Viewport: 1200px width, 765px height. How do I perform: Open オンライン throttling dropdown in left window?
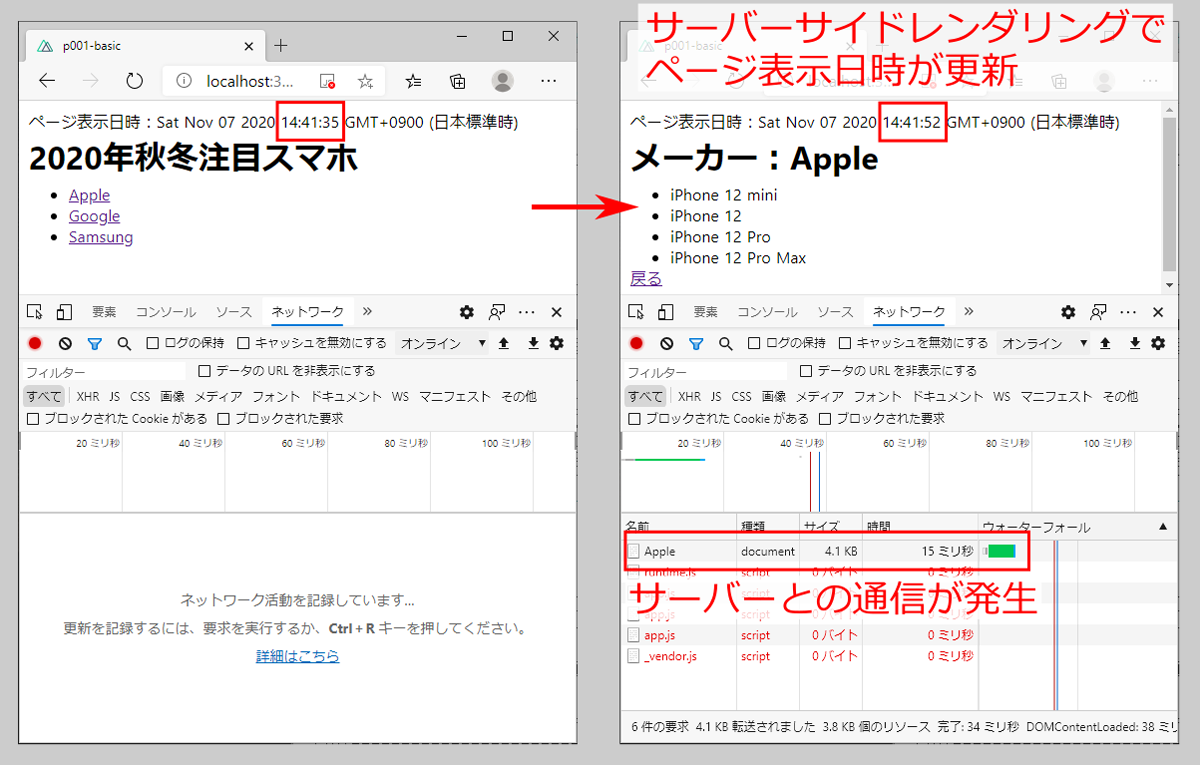(x=442, y=343)
